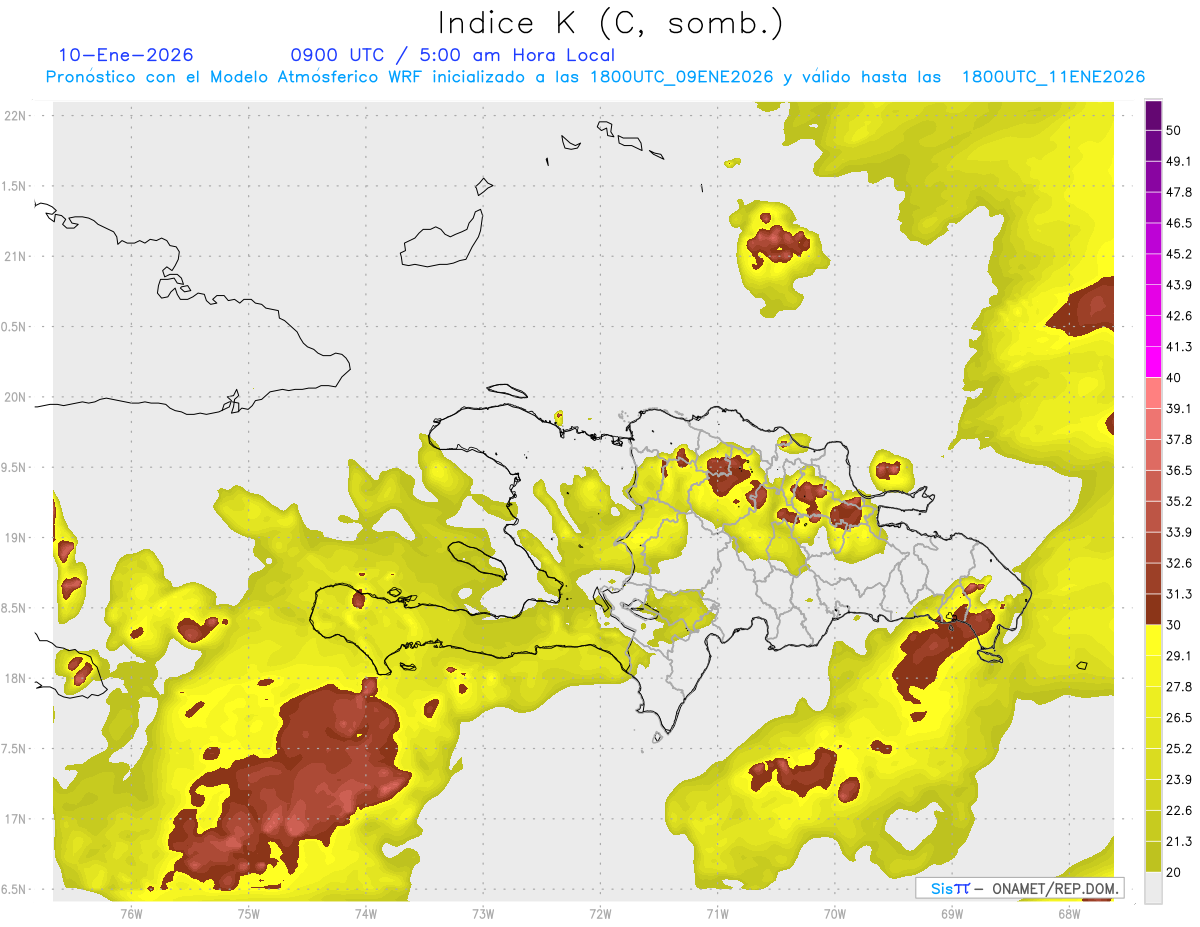The height and width of the screenshot is (927, 1200).
Task: Click the legend value "41.3"
Action: 1178,347
